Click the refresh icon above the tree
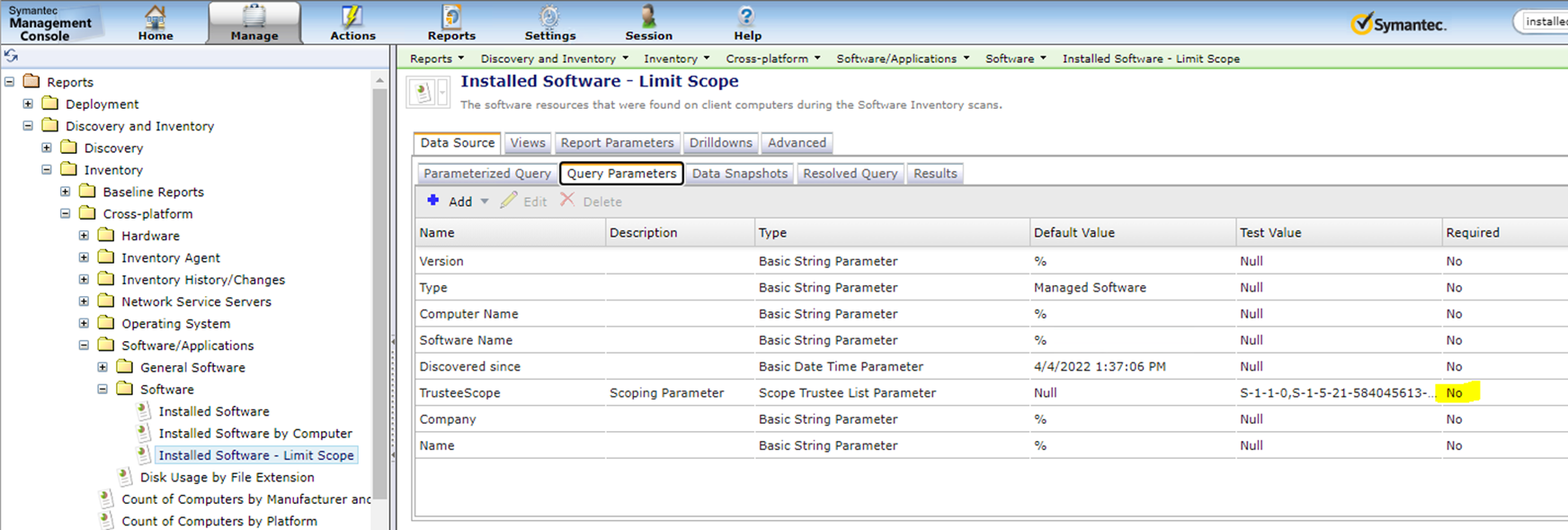 pos(11,56)
